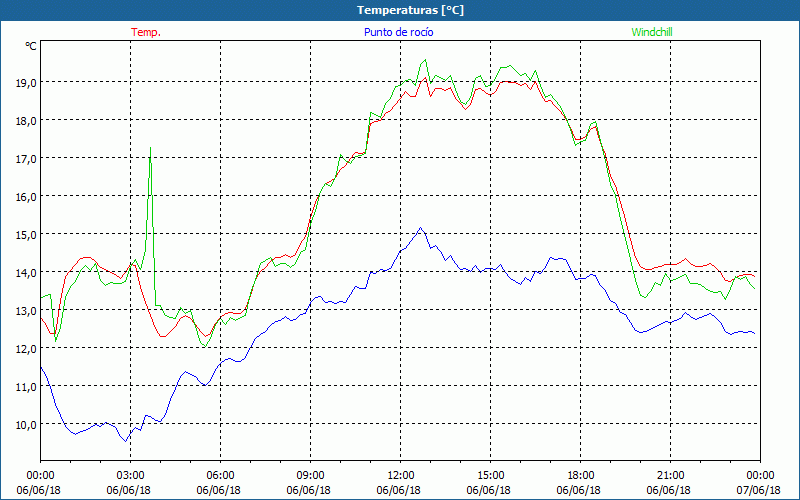Click the '12,0' y-axis value
800x500 pixels.
[x=27, y=348]
